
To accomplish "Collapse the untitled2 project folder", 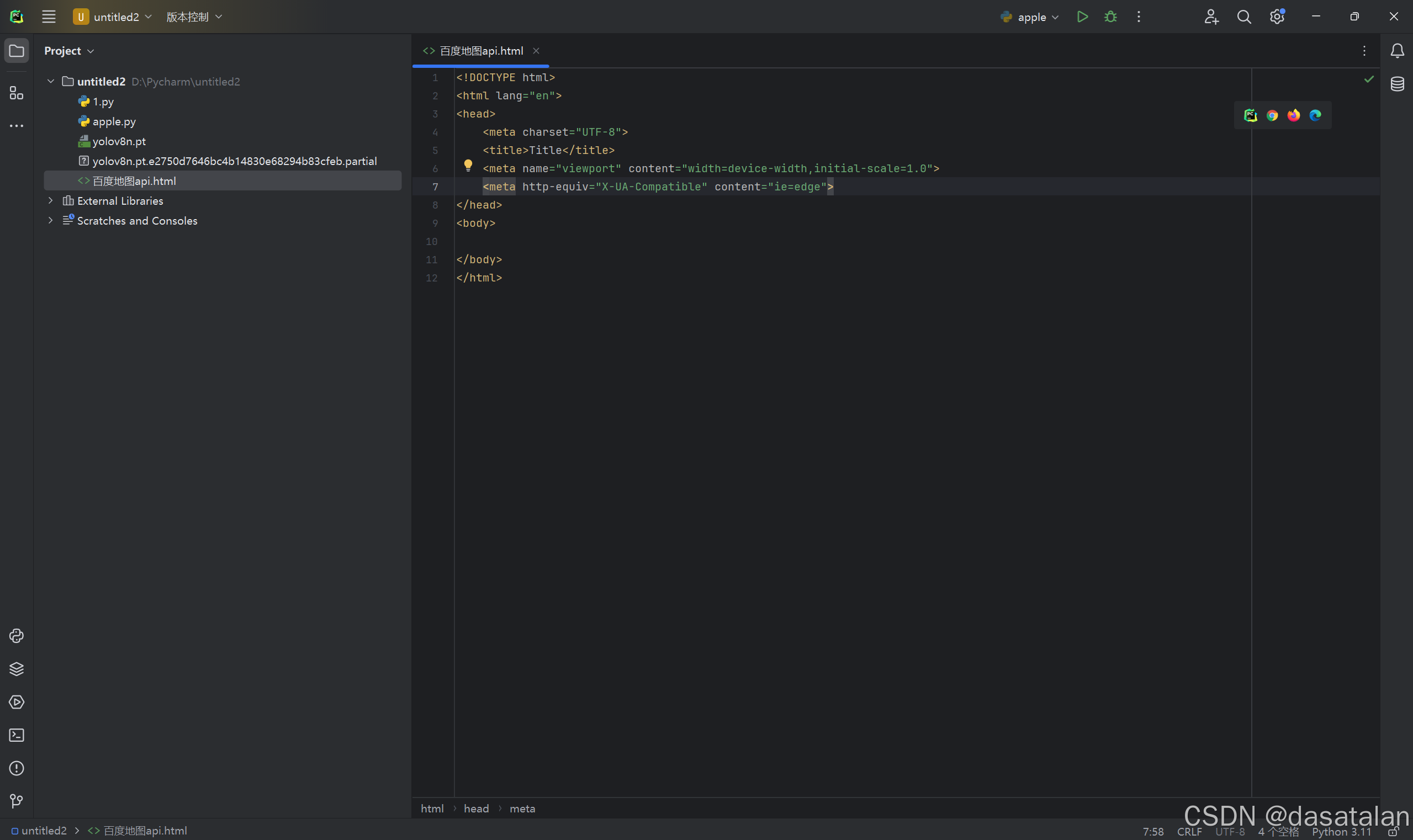I will pos(50,82).
